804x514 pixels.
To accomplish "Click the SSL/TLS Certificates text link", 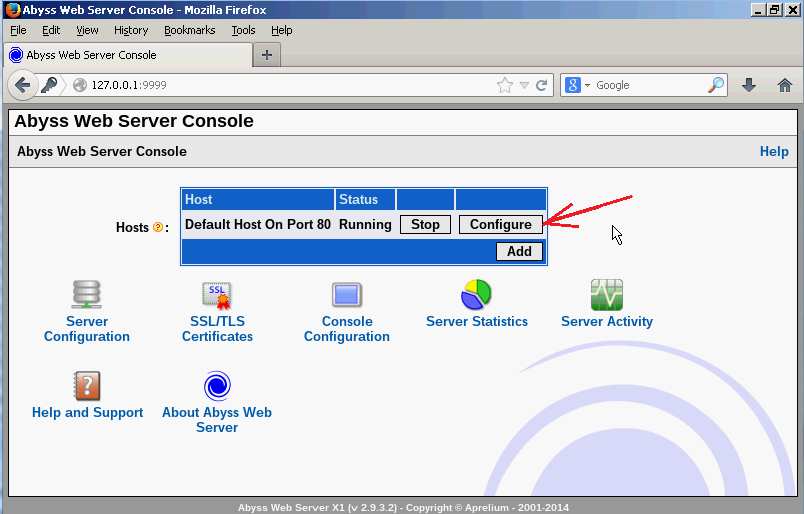I will point(217,329).
